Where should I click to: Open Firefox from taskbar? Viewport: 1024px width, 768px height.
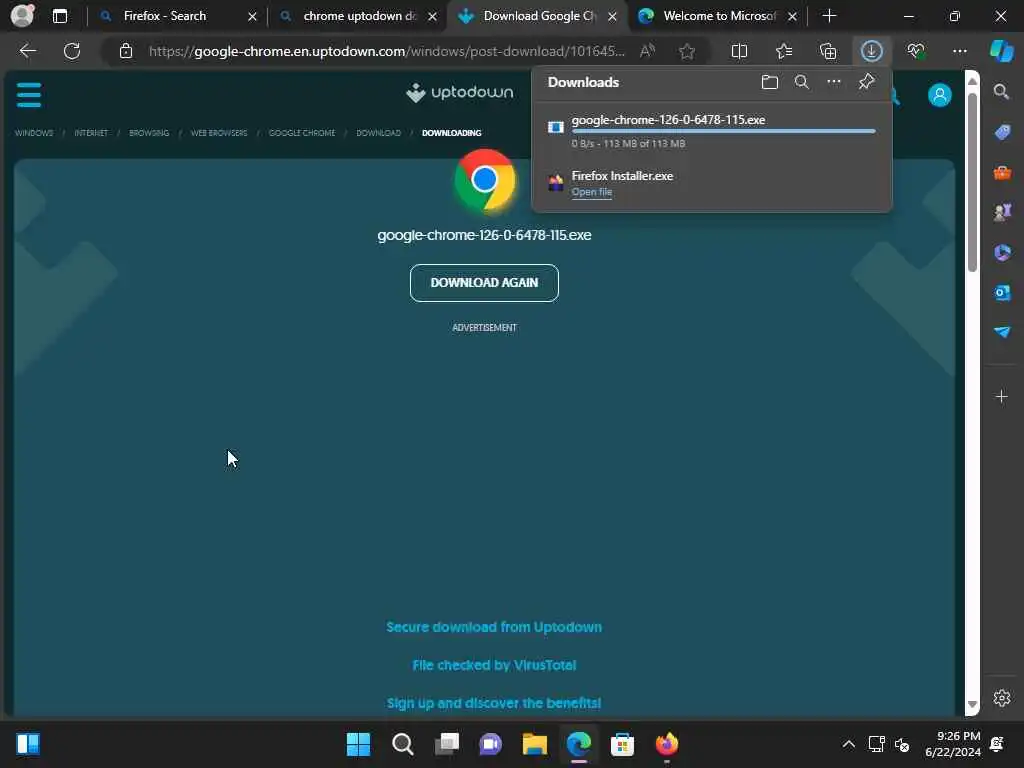click(666, 744)
